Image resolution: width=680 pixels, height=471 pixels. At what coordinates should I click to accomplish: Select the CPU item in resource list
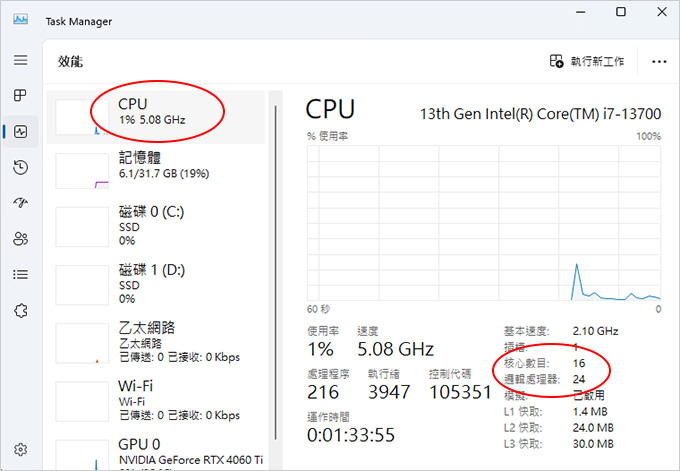156,117
